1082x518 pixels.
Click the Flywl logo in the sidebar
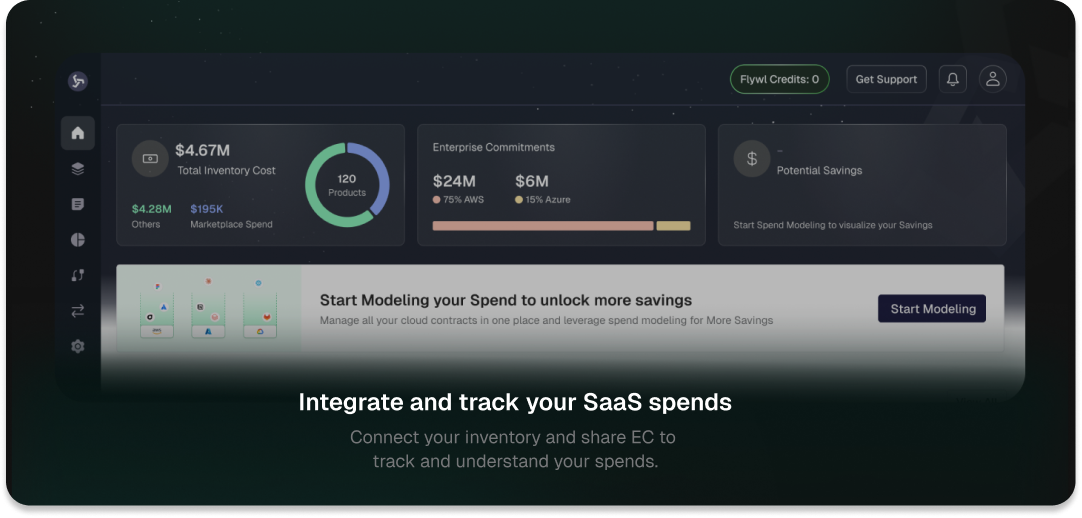point(78,81)
